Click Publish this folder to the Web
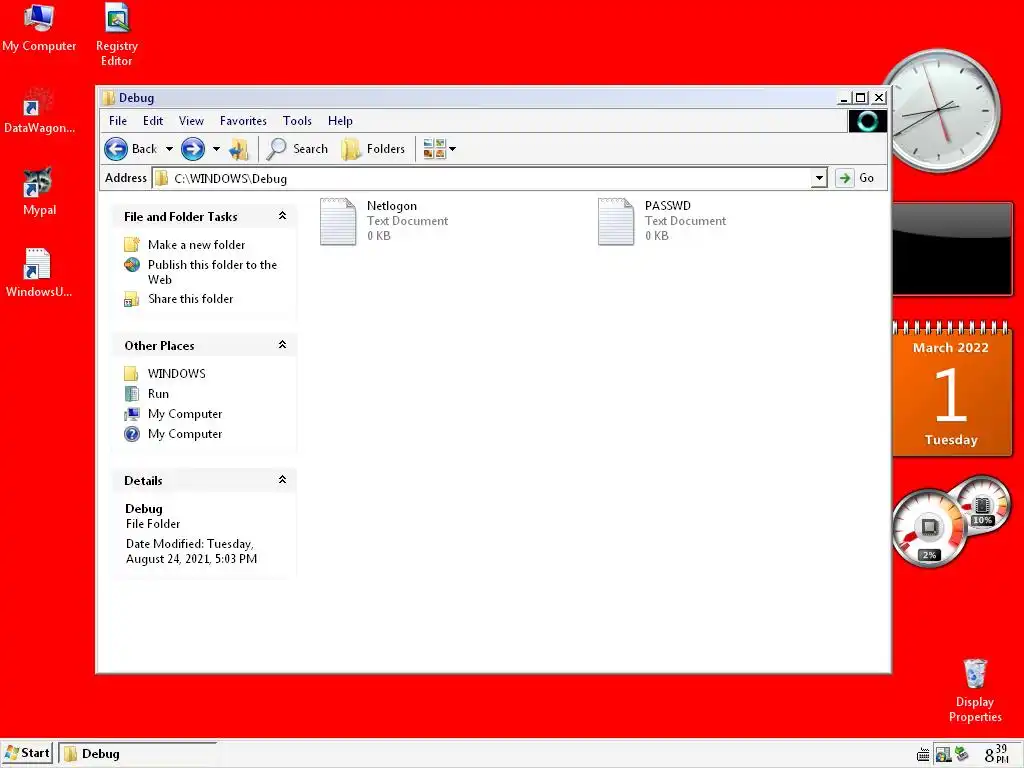 tap(212, 272)
